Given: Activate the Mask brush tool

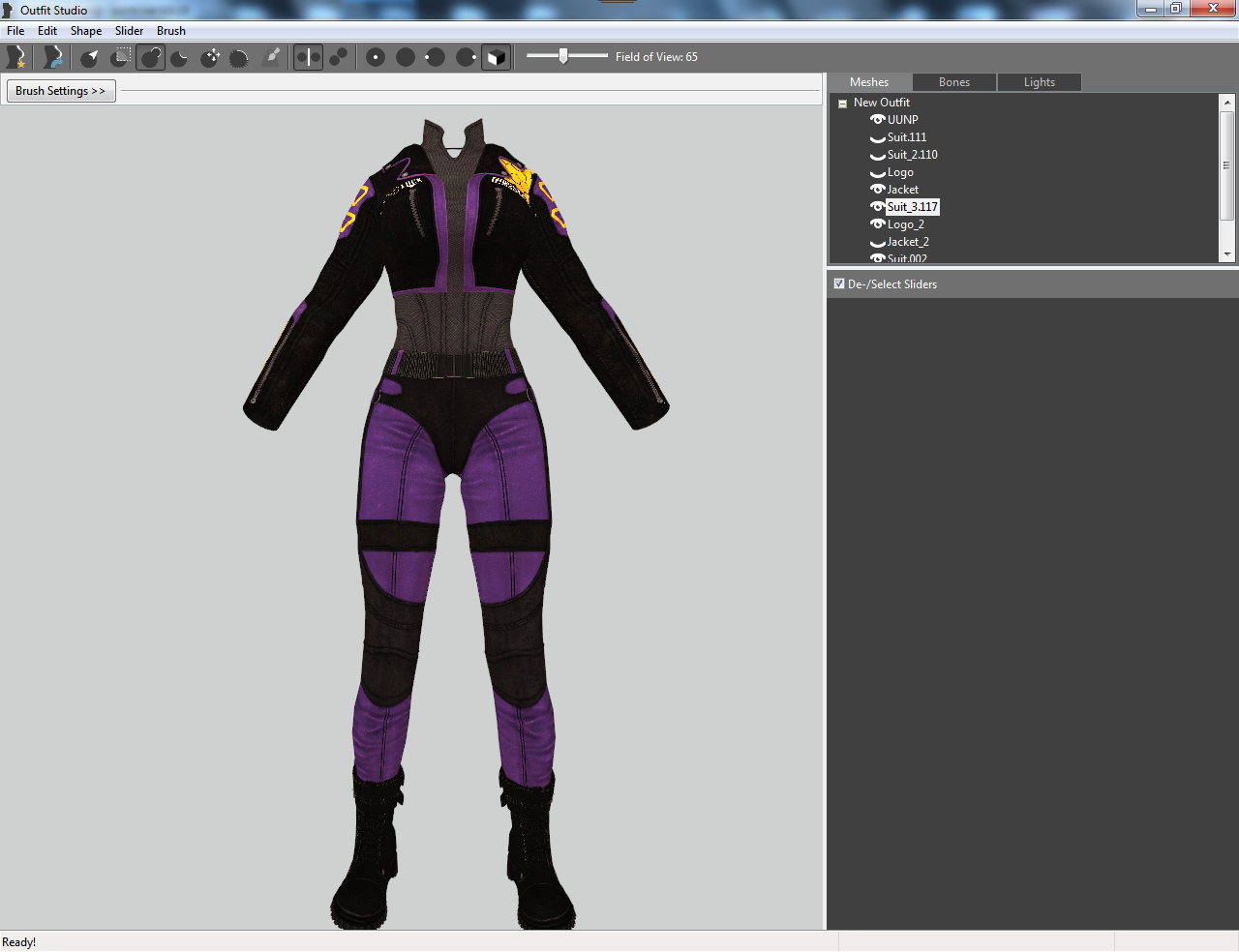Looking at the screenshot, I should [120, 57].
